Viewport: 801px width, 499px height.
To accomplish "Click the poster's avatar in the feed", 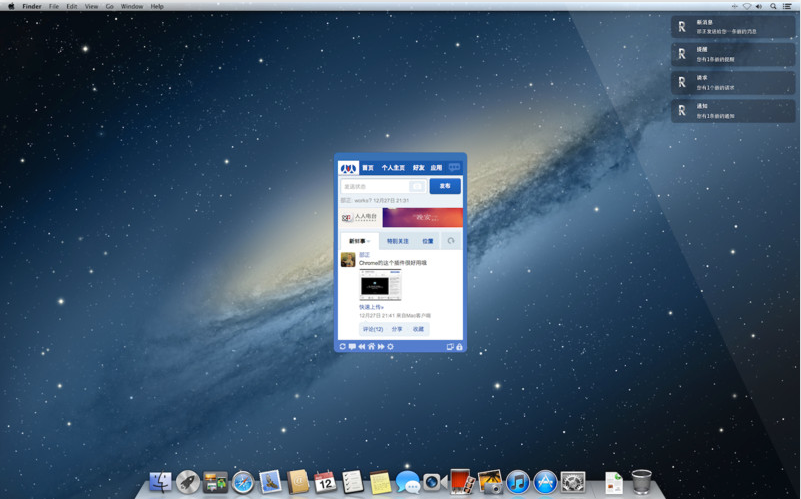I will coord(348,259).
